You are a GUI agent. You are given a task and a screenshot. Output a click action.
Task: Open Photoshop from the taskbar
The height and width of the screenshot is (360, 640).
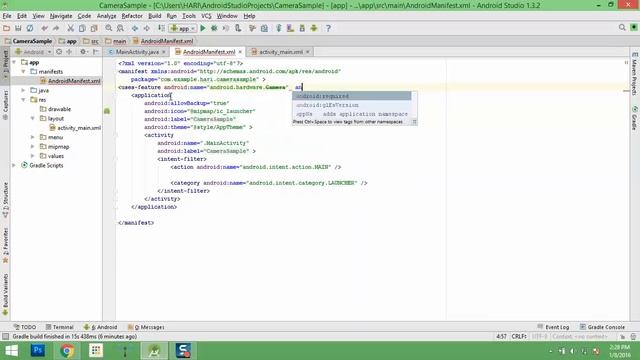(38, 351)
